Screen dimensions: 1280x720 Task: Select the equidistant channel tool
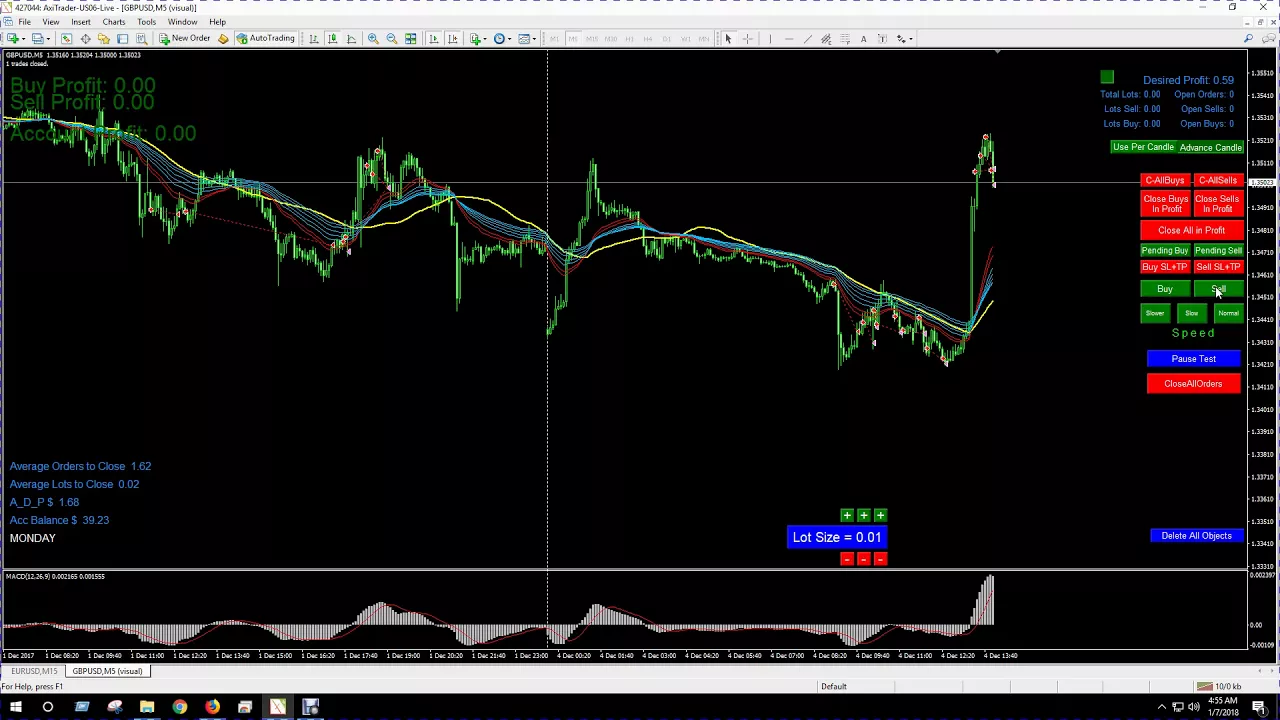pos(826,39)
